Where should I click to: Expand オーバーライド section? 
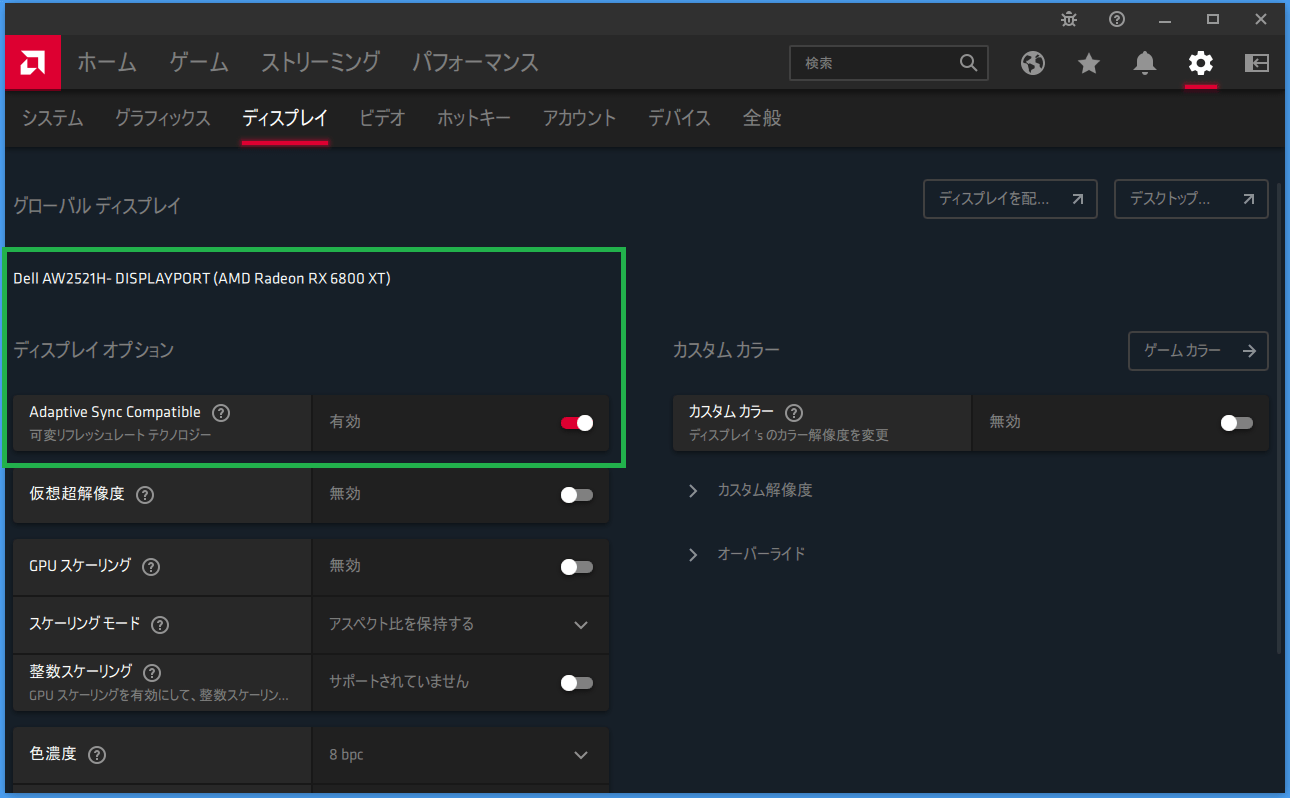746,554
